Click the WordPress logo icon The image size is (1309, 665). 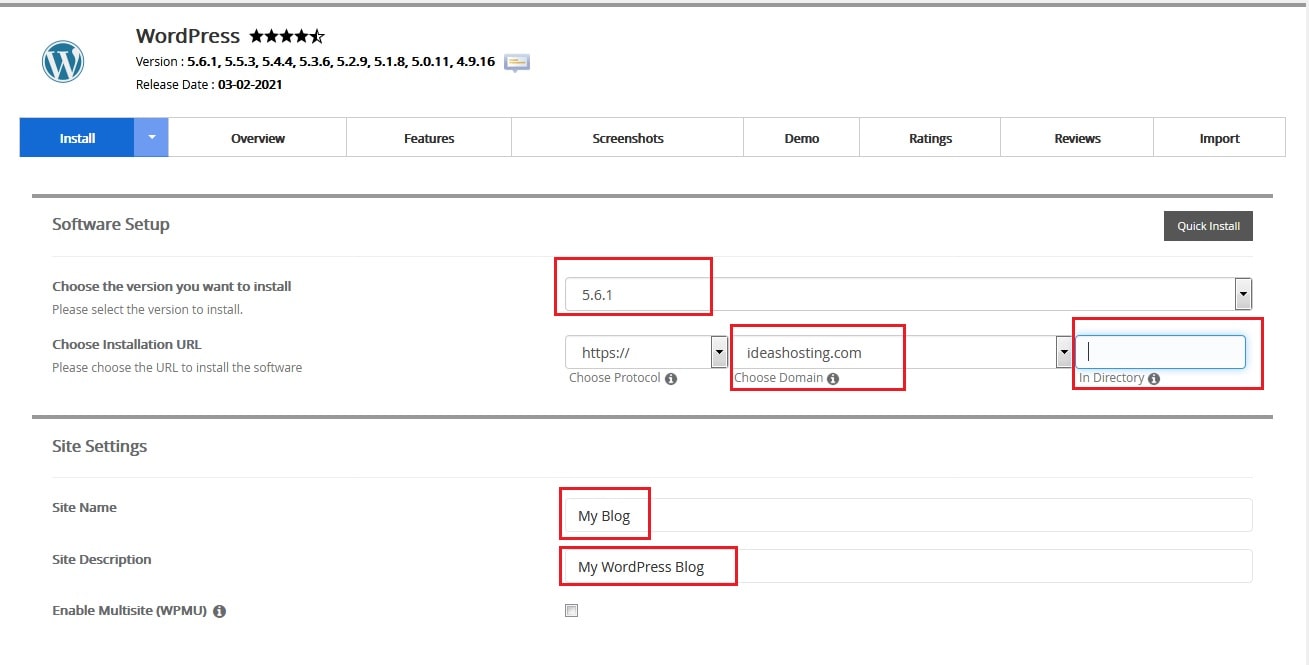tap(62, 61)
